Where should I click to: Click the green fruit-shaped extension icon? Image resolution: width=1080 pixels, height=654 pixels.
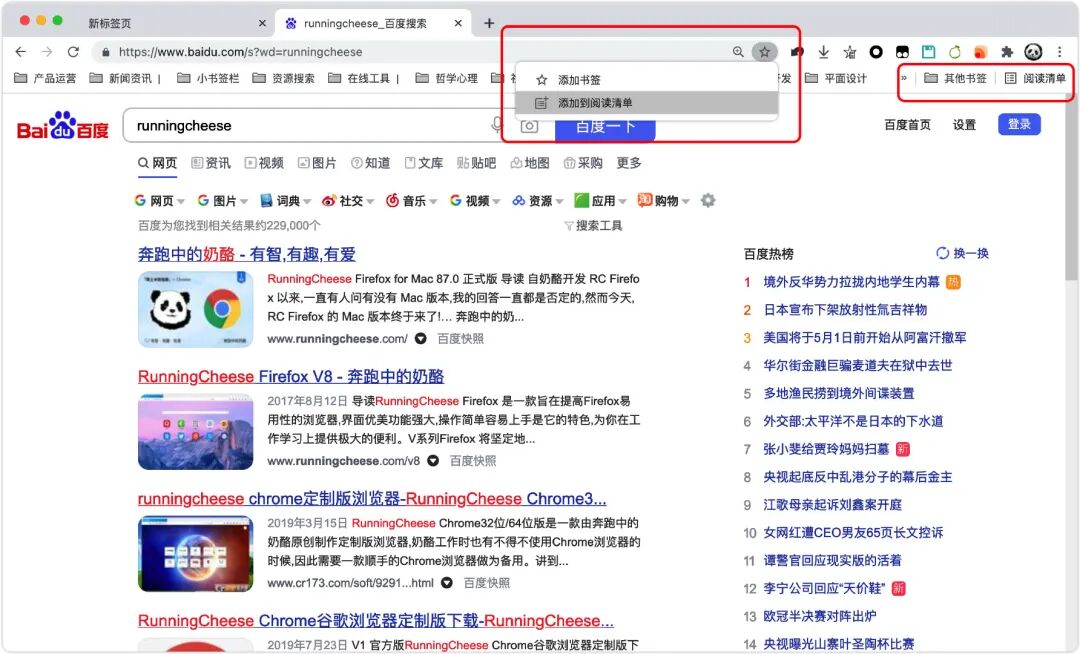coord(955,52)
